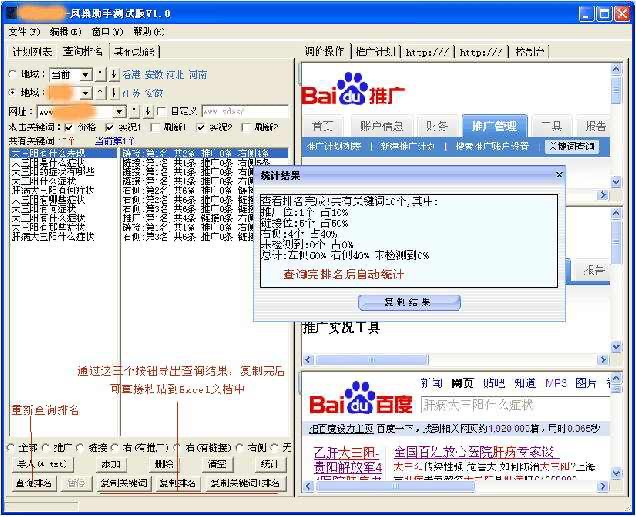Click the 复制结果 button in dialog
This screenshot has width=636, height=517.
tap(409, 302)
